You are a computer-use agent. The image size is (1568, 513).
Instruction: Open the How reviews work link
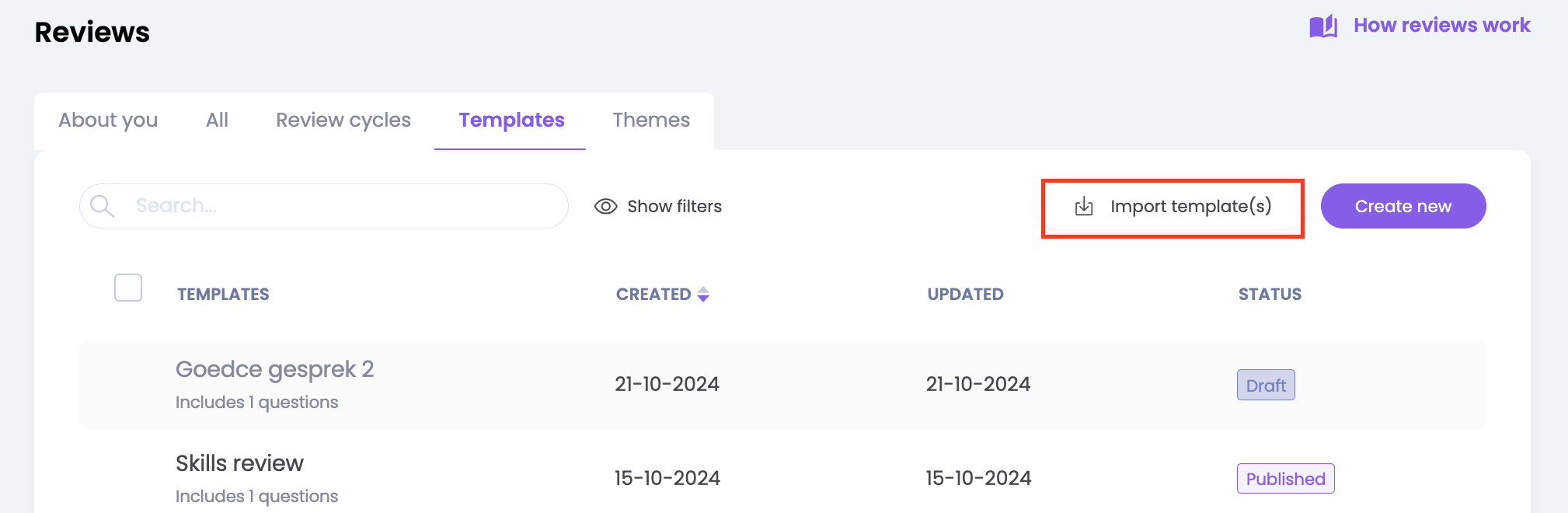pyautogui.click(x=1441, y=26)
